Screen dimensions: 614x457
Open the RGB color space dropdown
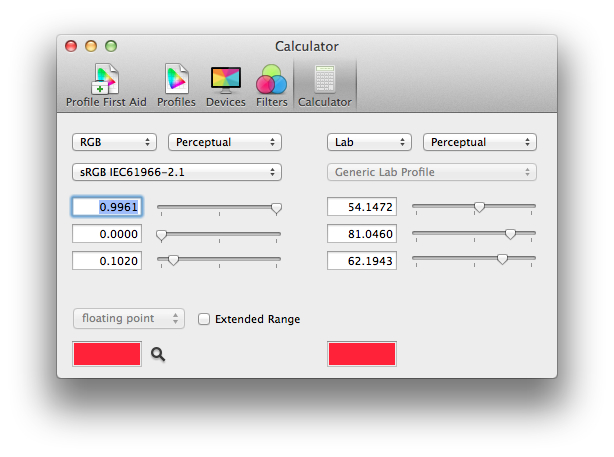point(114,142)
